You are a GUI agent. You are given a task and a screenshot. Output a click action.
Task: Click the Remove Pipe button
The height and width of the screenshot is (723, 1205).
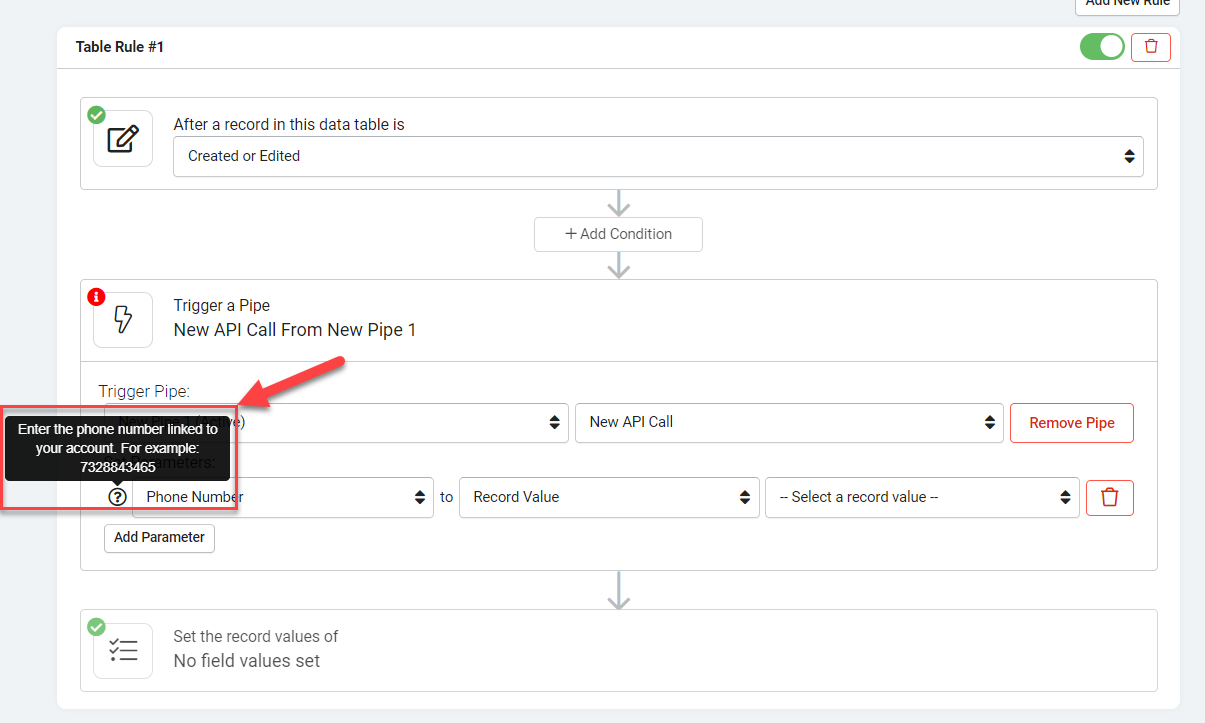click(x=1072, y=423)
